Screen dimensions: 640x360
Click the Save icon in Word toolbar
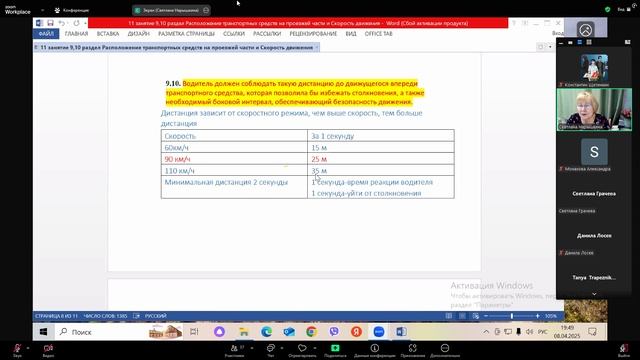pyautogui.click(x=50, y=23)
